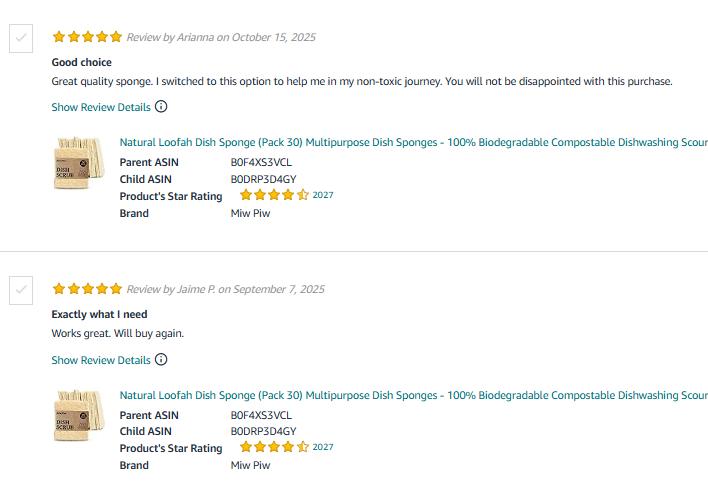Viewport: 708px width, 502px height.
Task: Select the checkbox for Jaime P.'s review
Action: 20,291
